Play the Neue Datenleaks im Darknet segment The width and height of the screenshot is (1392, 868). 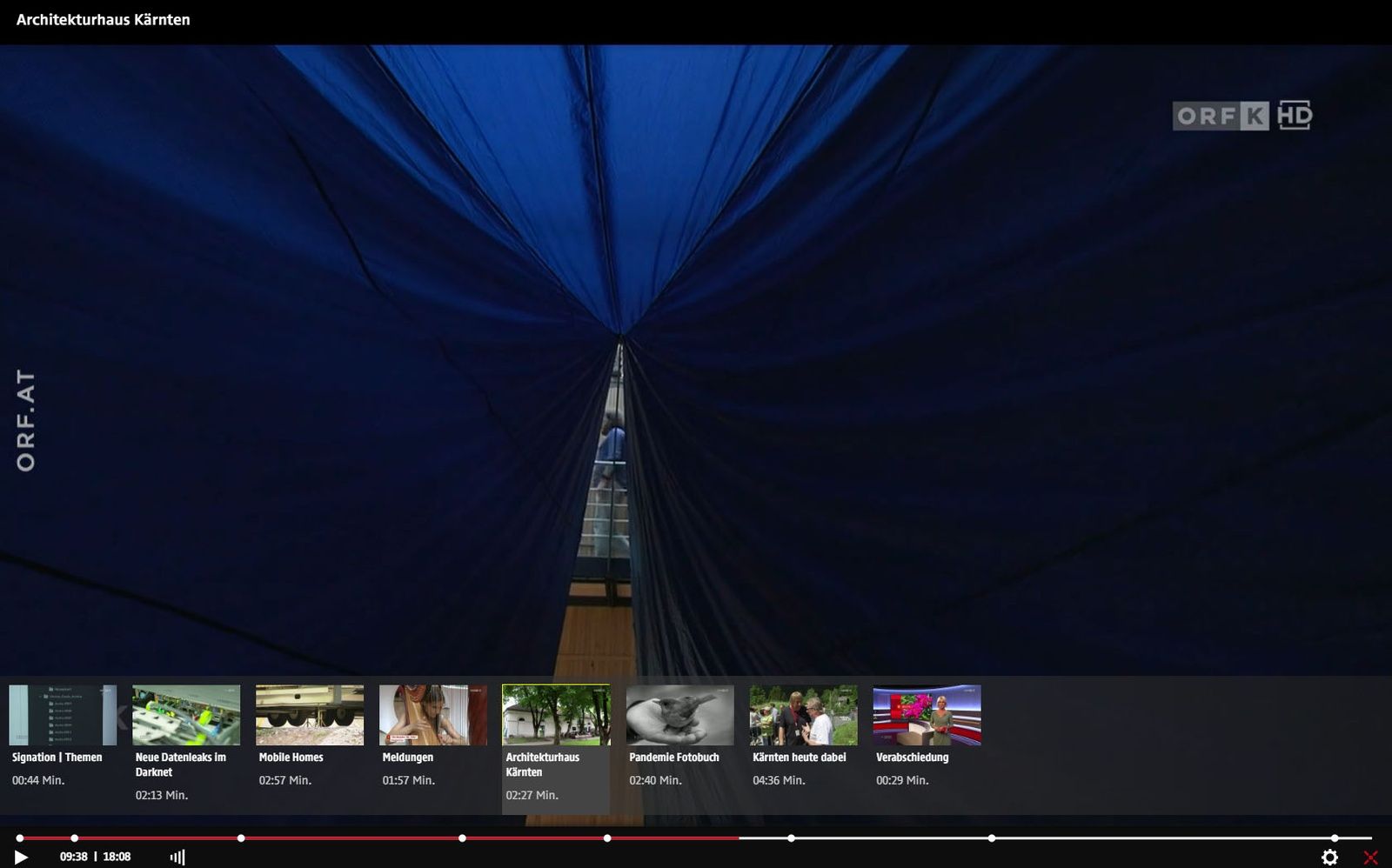(186, 715)
